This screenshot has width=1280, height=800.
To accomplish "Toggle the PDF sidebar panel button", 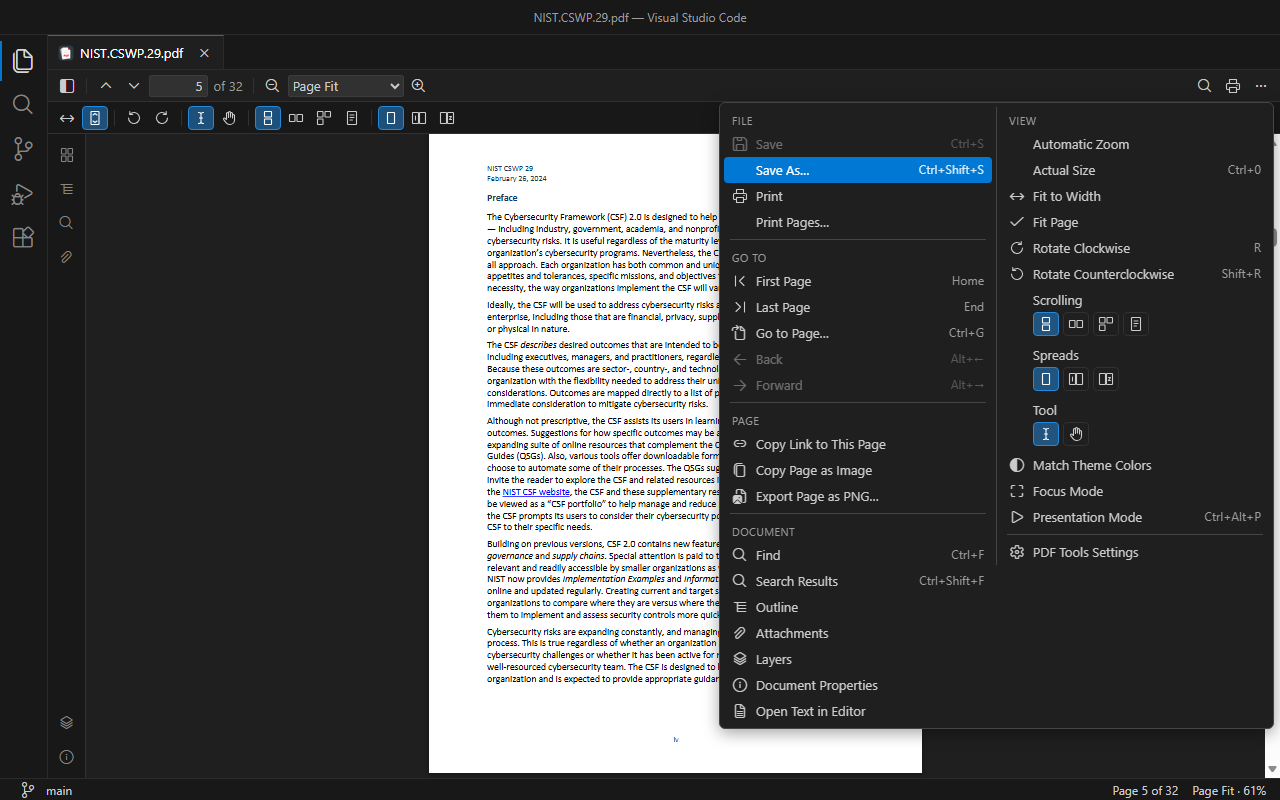I will (x=67, y=86).
